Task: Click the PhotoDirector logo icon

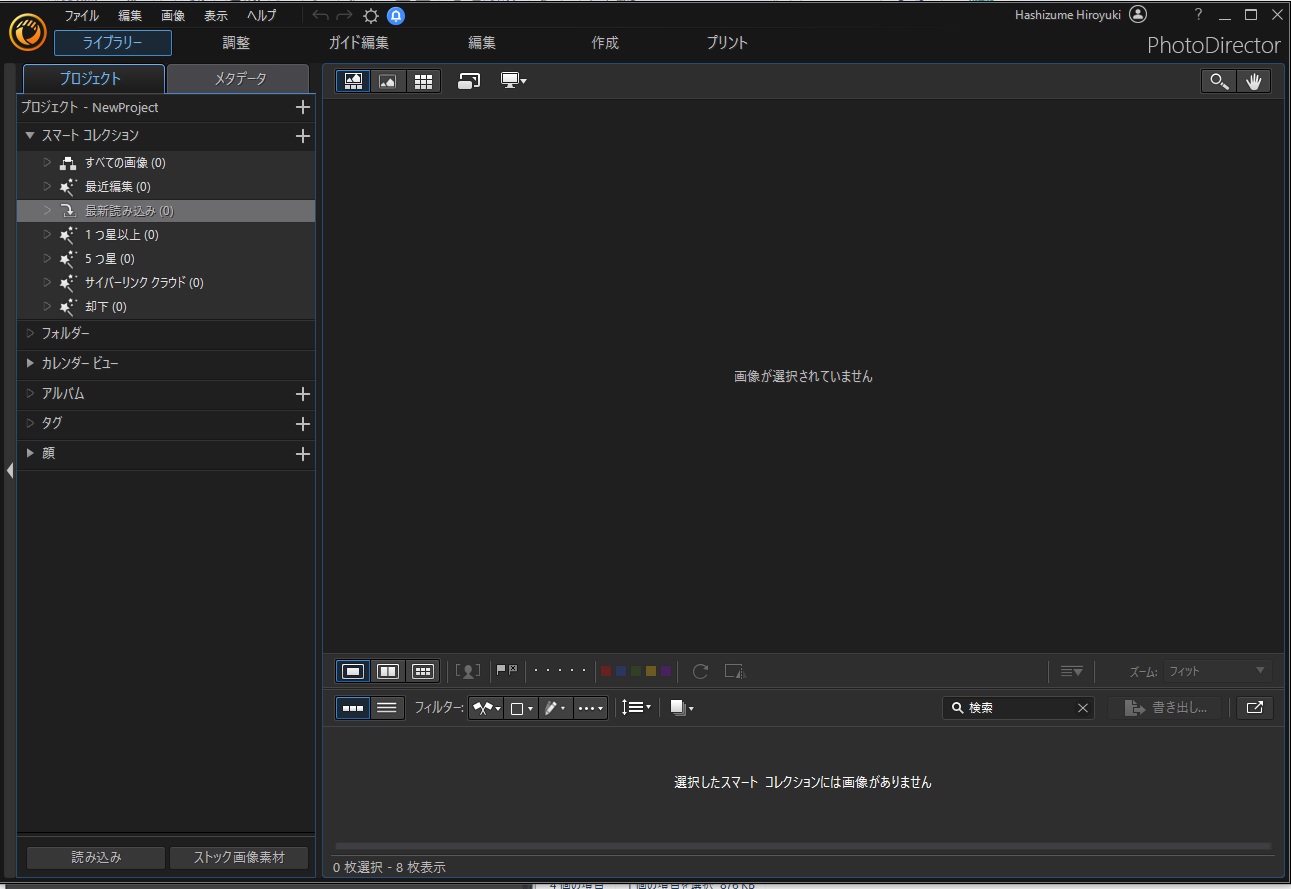Action: 28,32
